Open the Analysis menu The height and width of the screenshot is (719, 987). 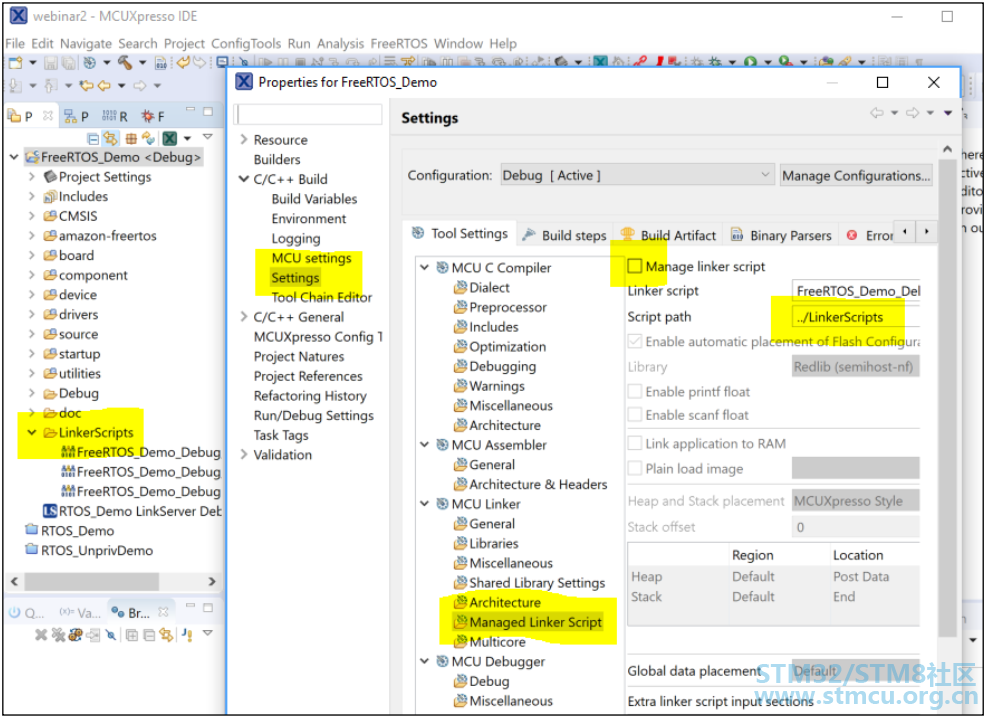point(341,43)
